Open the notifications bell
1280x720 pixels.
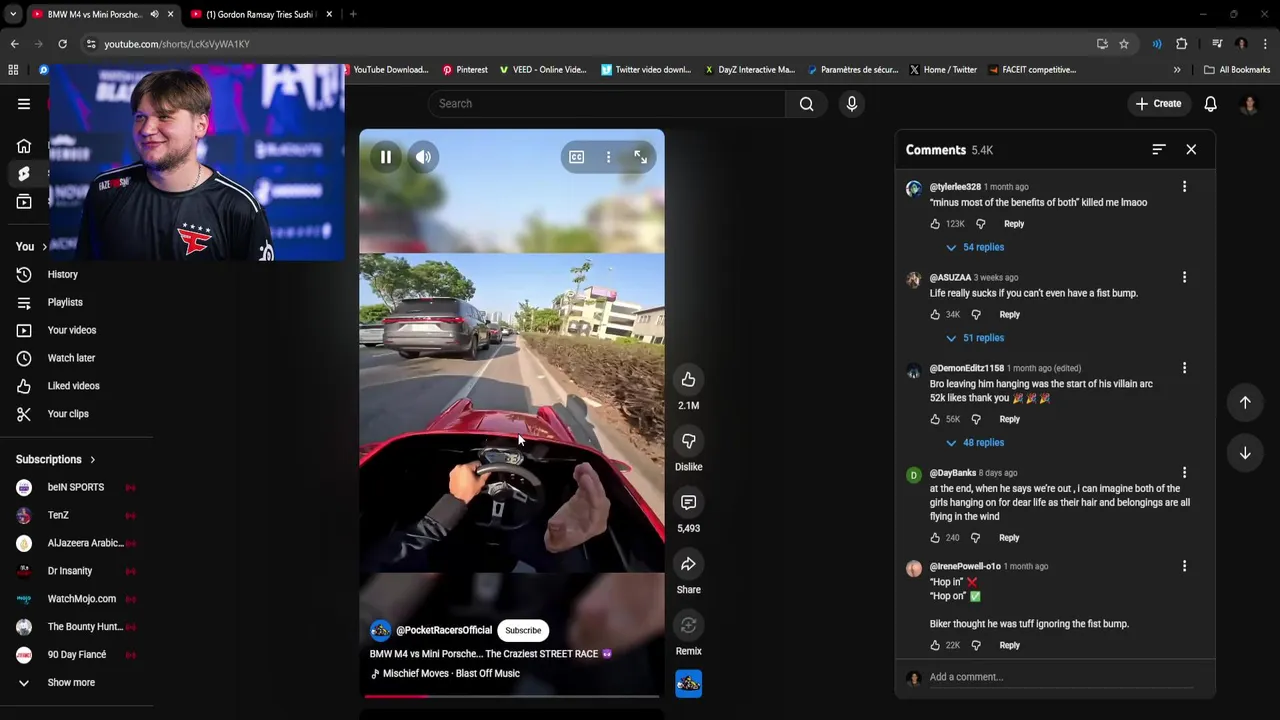click(1211, 104)
